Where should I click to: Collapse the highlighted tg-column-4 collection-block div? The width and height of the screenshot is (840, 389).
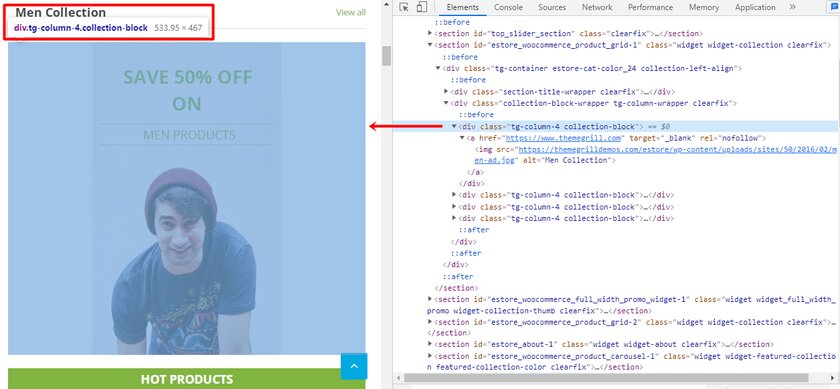pyautogui.click(x=454, y=126)
